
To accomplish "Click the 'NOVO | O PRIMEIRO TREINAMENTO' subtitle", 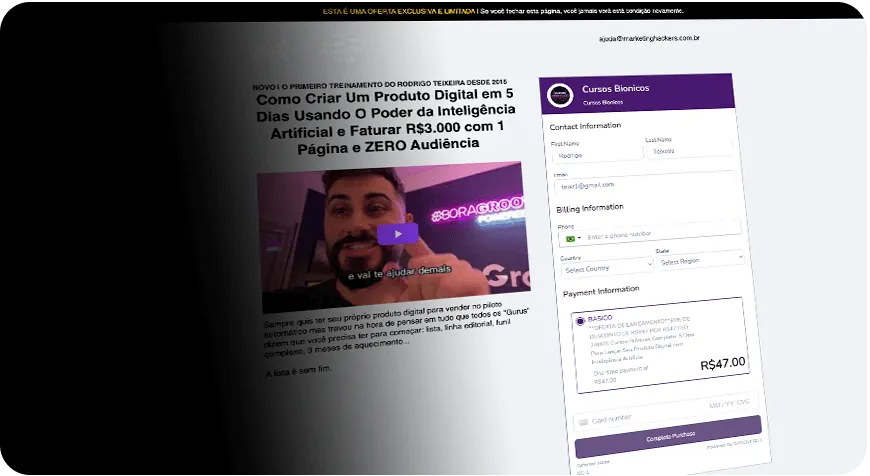I will [x=380, y=84].
